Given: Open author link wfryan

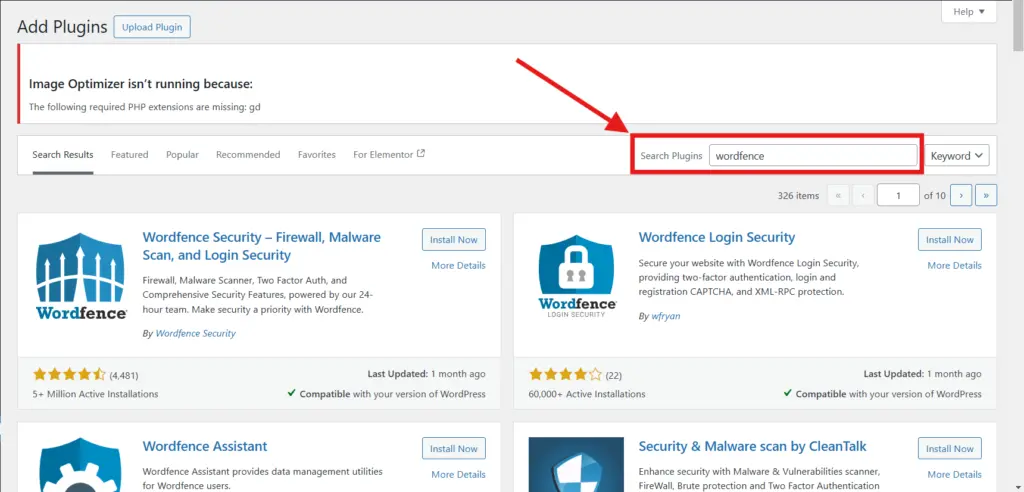Looking at the screenshot, I should pos(666,316).
